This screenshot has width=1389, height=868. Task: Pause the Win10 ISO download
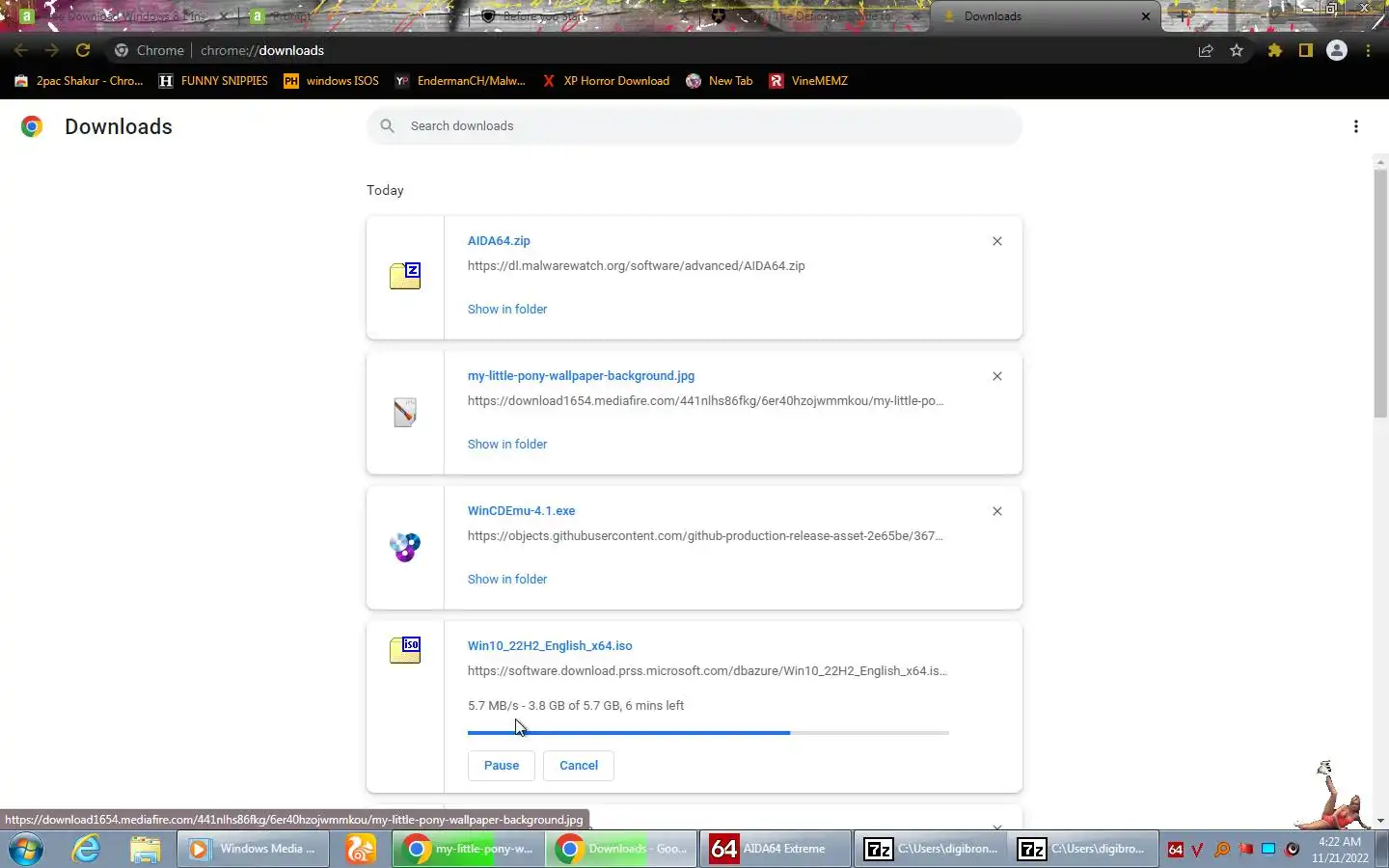pos(502,766)
